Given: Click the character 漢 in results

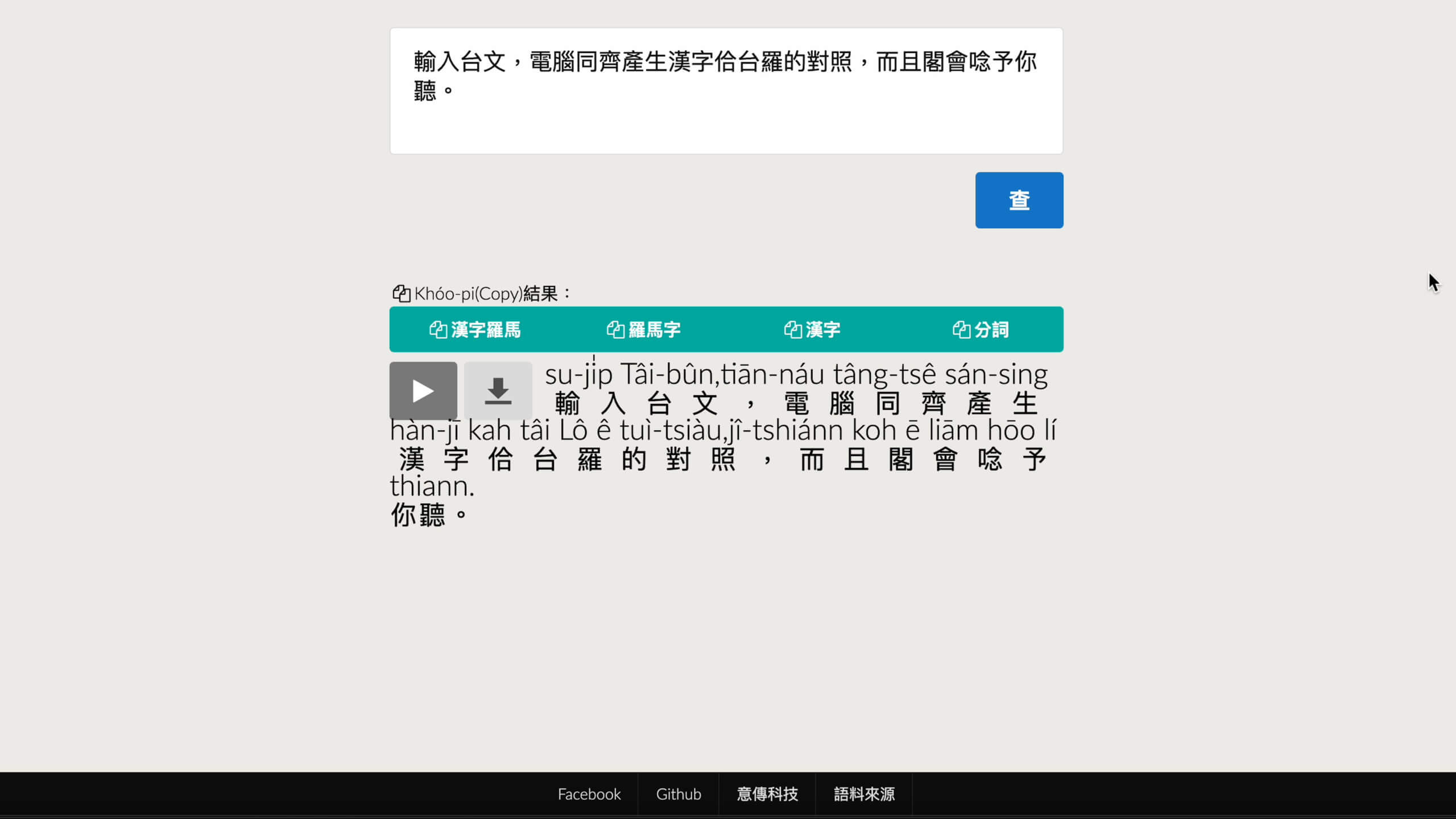Looking at the screenshot, I should click(x=412, y=460).
